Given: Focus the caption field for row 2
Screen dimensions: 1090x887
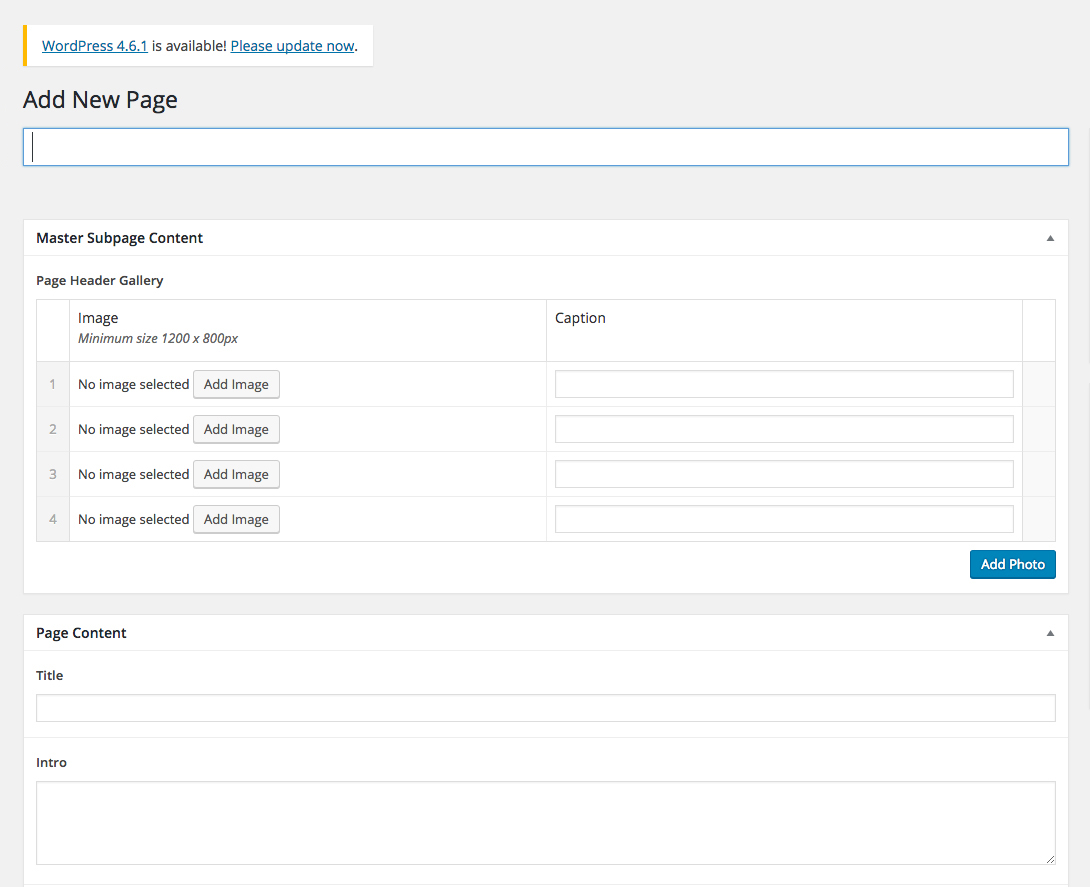Looking at the screenshot, I should click(784, 430).
